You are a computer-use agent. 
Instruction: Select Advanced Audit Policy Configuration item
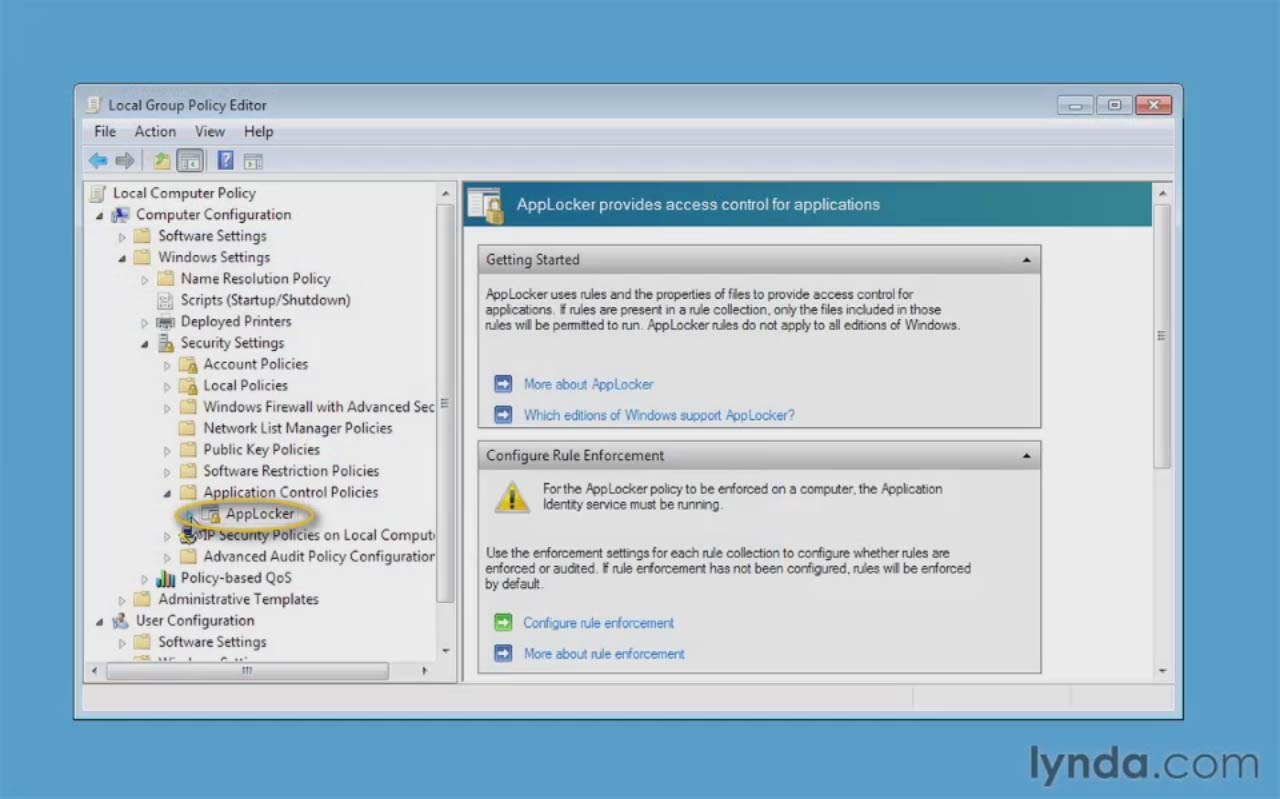[319, 557]
